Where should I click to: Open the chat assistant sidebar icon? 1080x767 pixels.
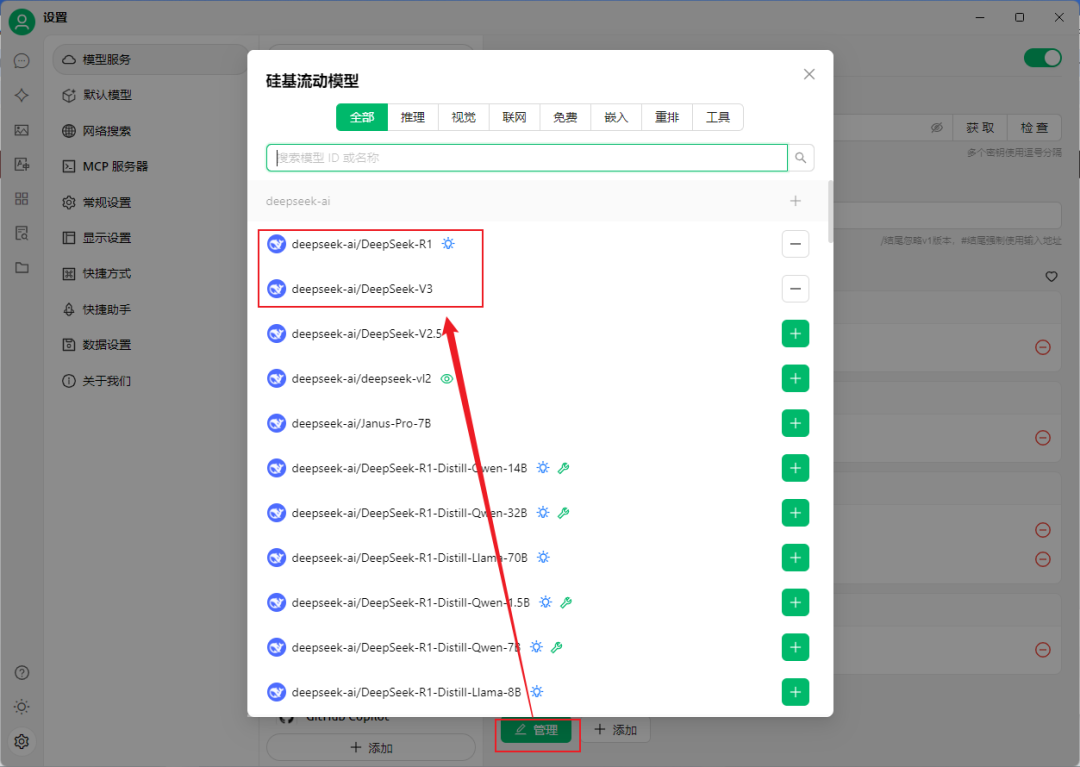[x=21, y=61]
